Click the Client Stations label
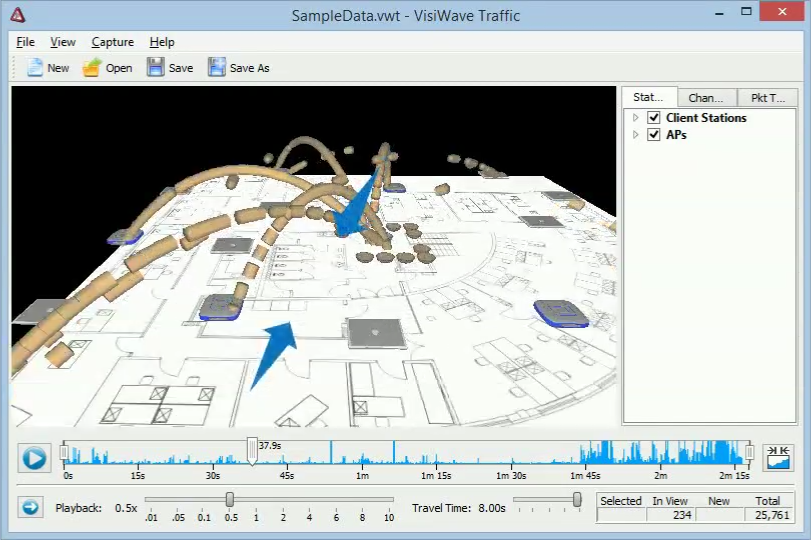 tap(706, 117)
